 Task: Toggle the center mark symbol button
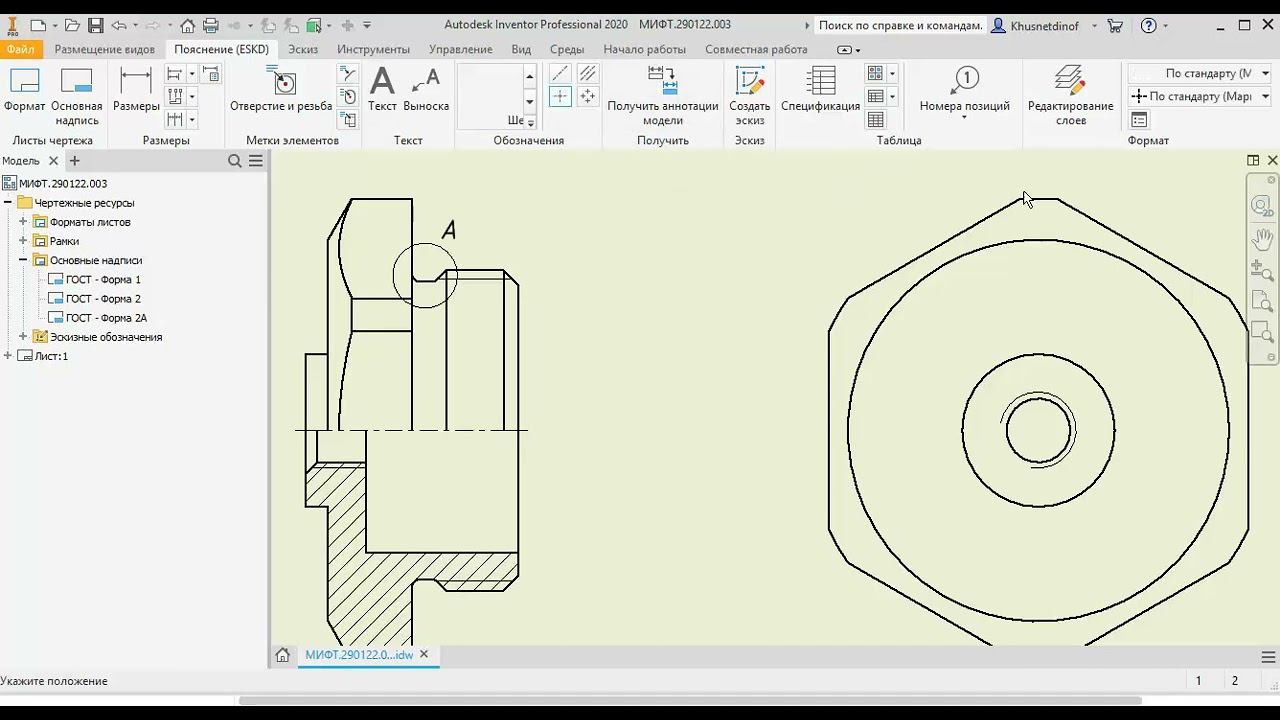coord(560,96)
